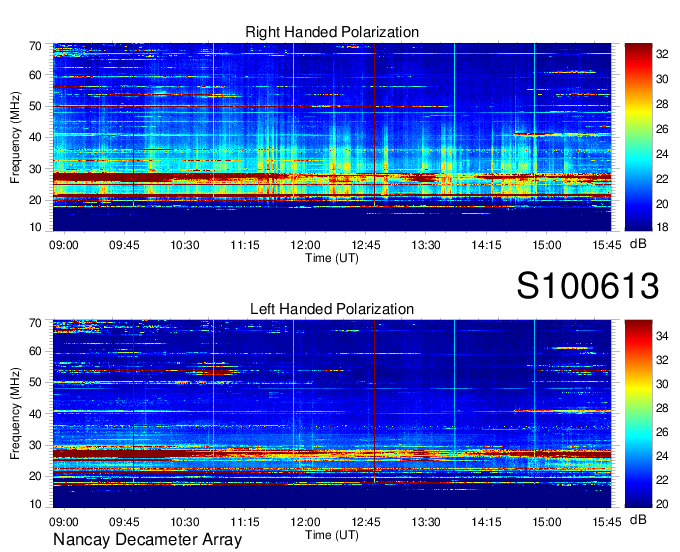680x552 pixels.
Task: Click "11:15" time tick of Left Handed plot
Action: coord(245,522)
